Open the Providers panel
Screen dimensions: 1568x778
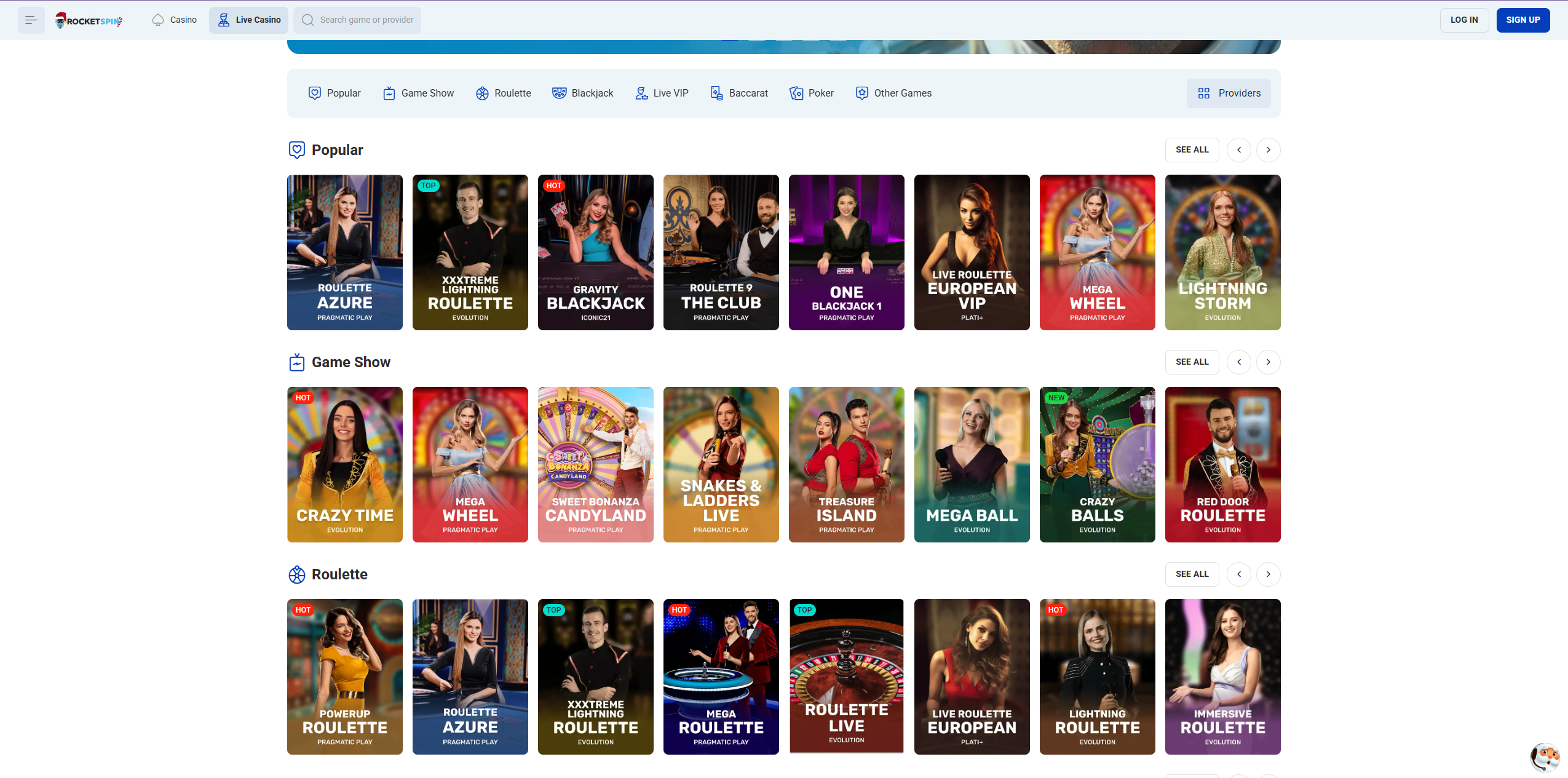click(1228, 93)
